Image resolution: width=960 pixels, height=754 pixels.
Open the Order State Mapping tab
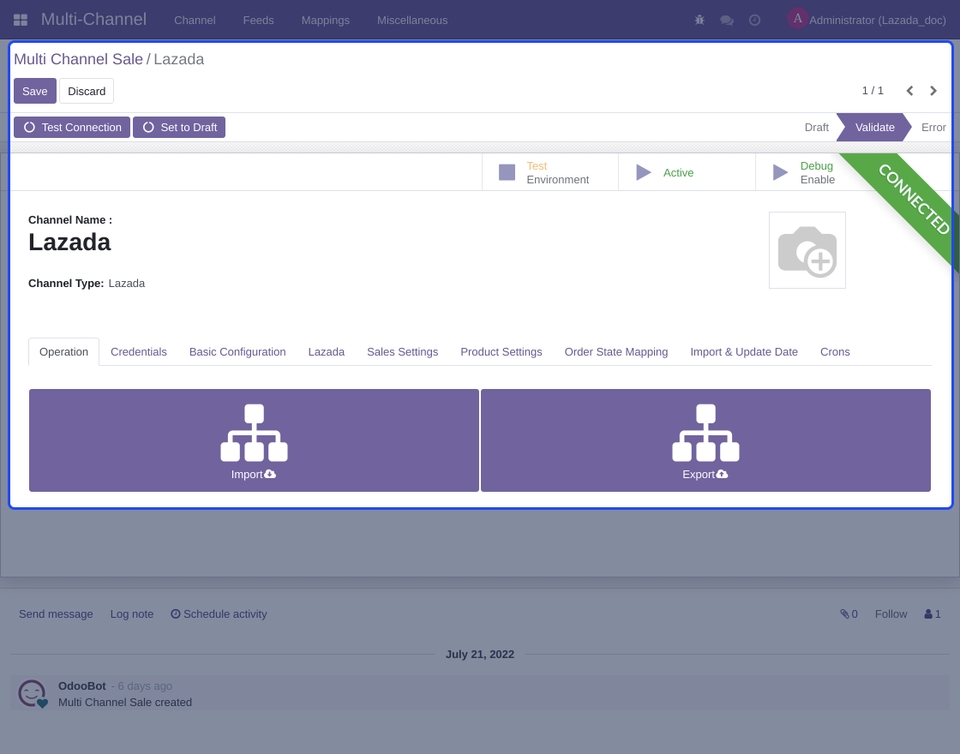(x=616, y=352)
